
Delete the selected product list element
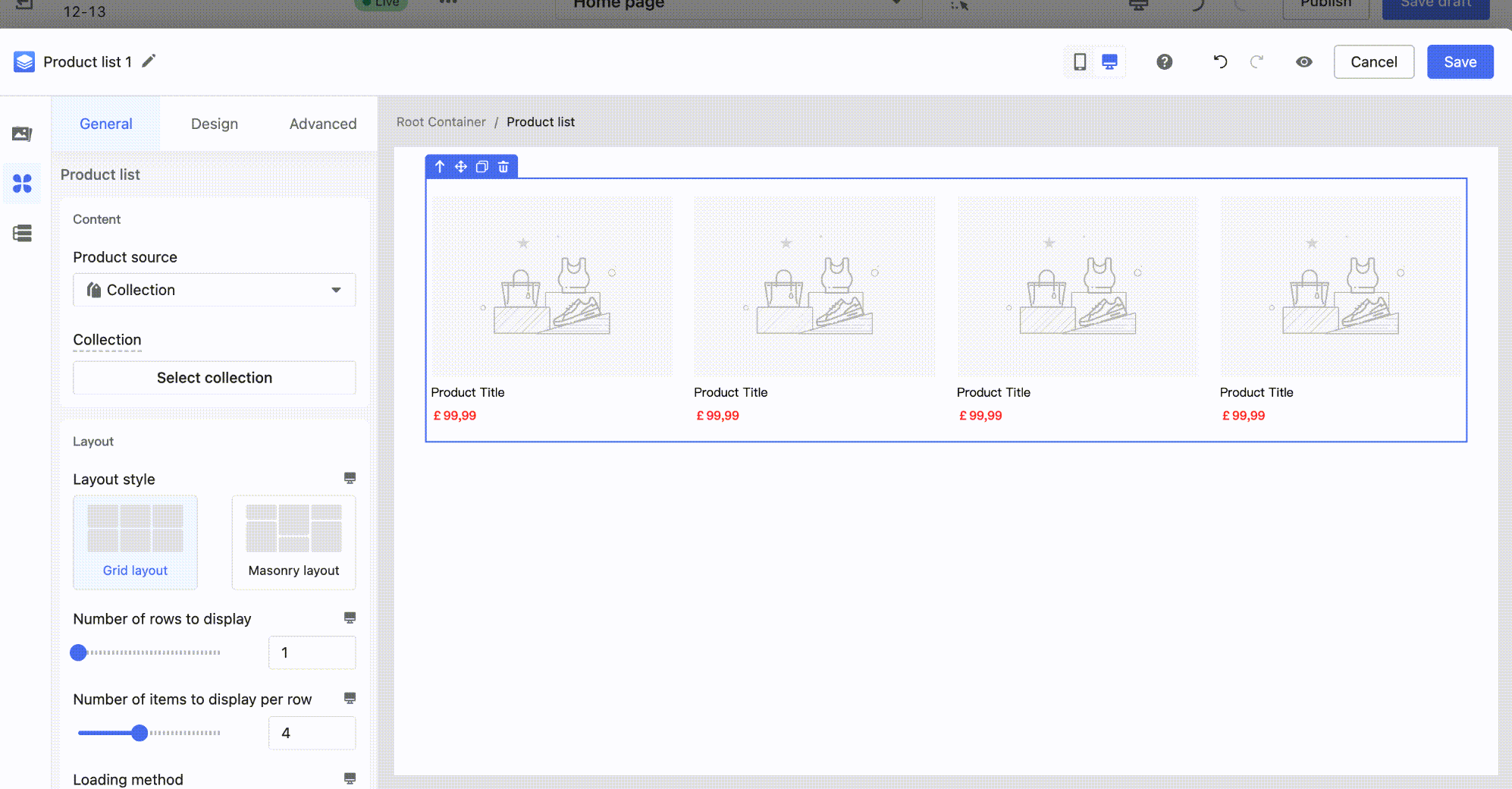tap(503, 166)
